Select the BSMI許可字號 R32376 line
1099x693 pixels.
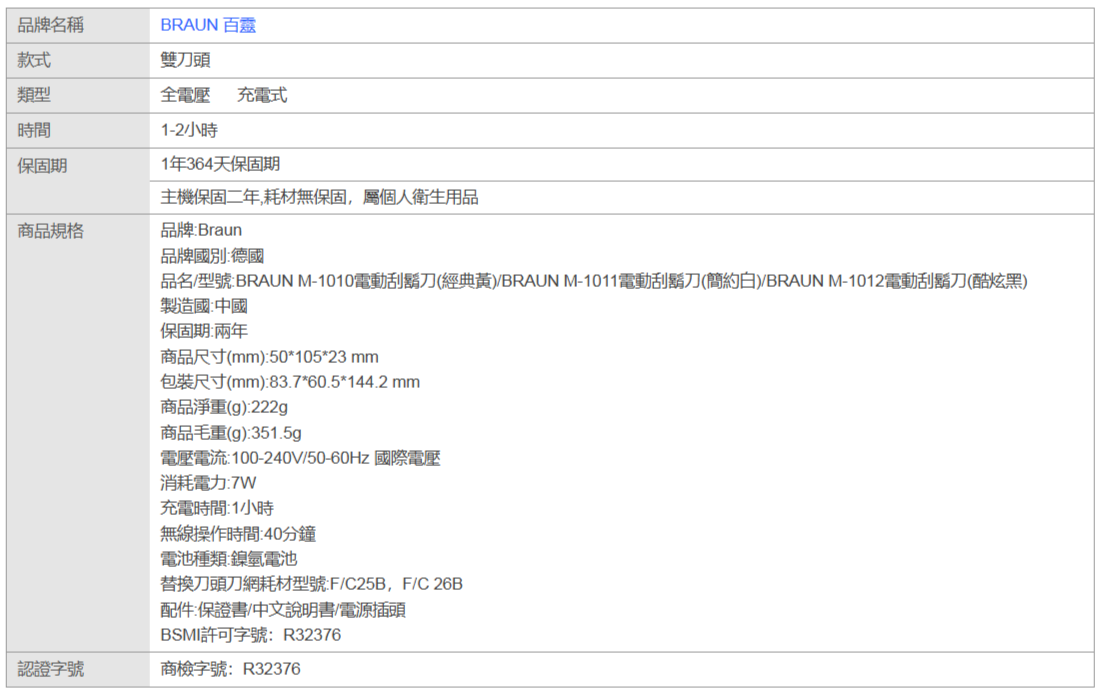click(x=250, y=636)
